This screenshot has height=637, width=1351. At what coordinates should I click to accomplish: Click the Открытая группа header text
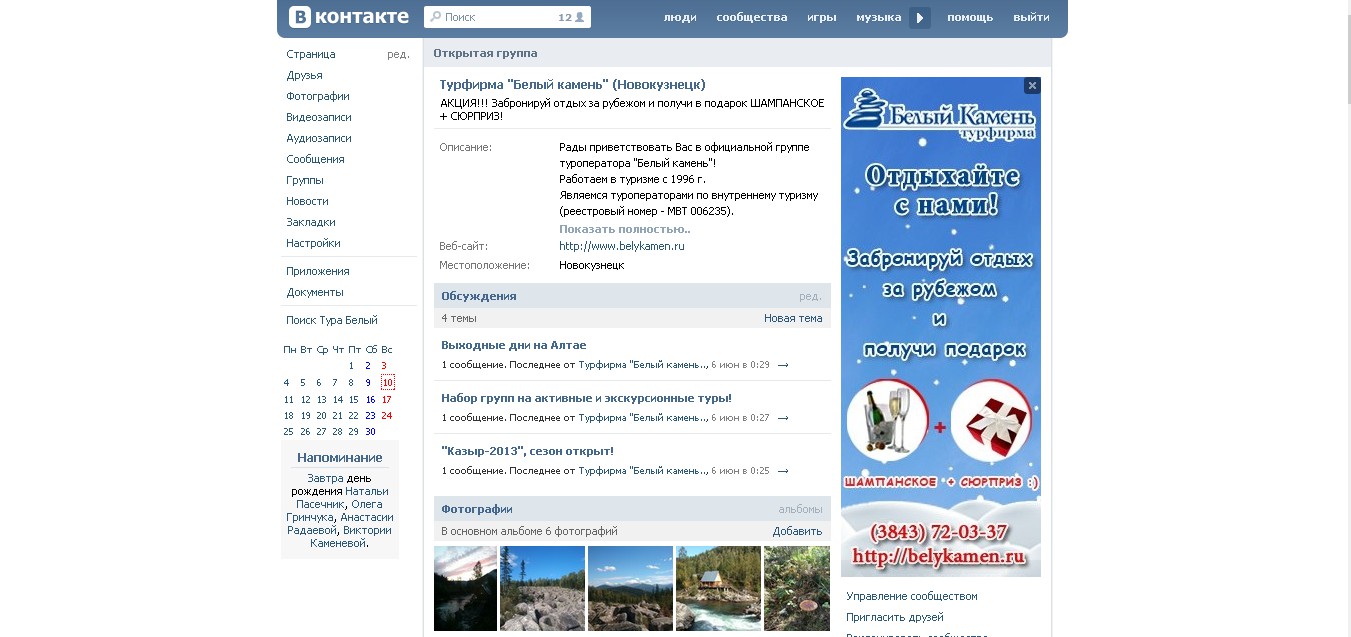pos(485,53)
